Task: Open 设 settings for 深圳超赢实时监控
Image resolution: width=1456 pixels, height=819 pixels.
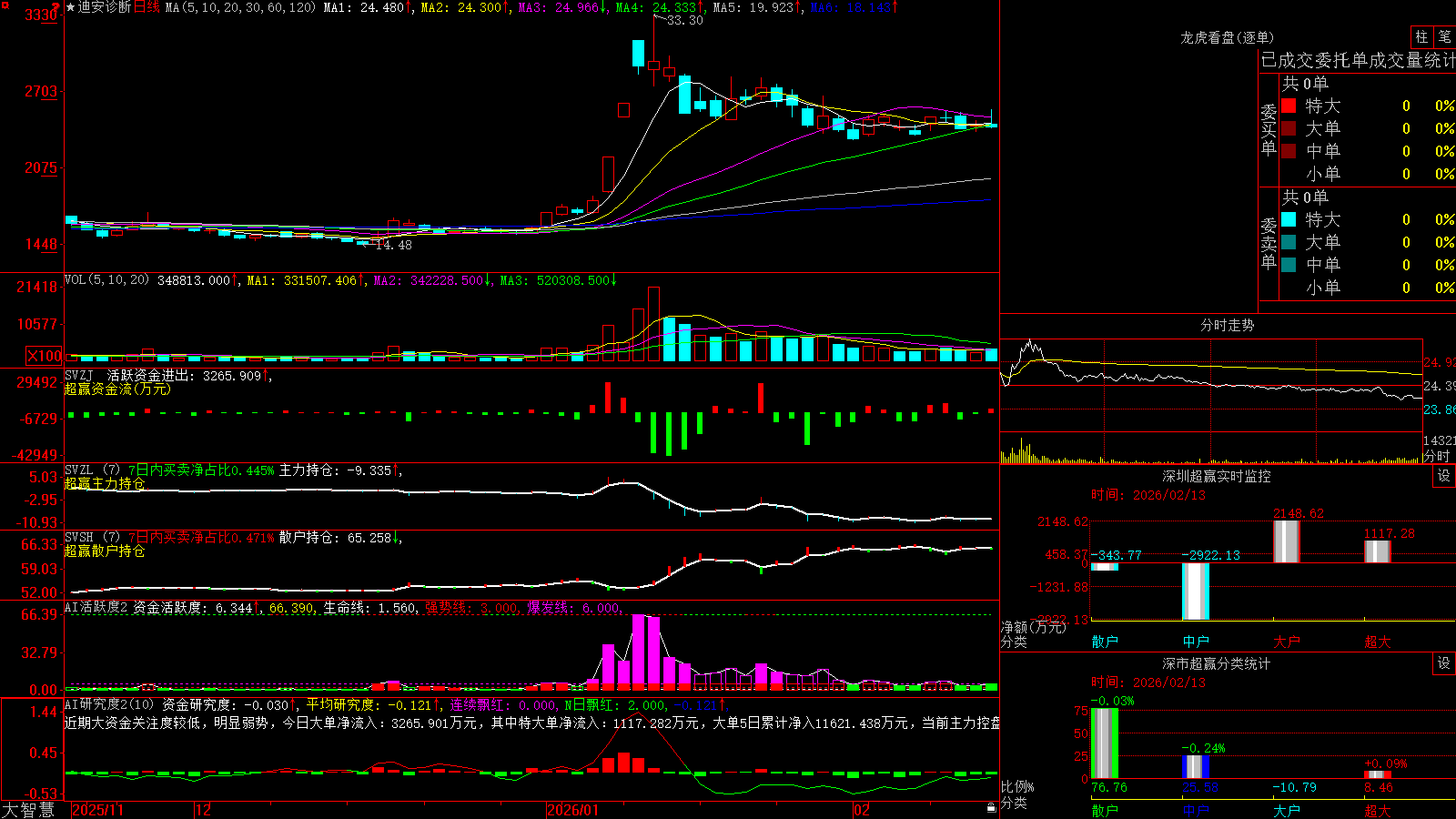Action: click(1444, 476)
